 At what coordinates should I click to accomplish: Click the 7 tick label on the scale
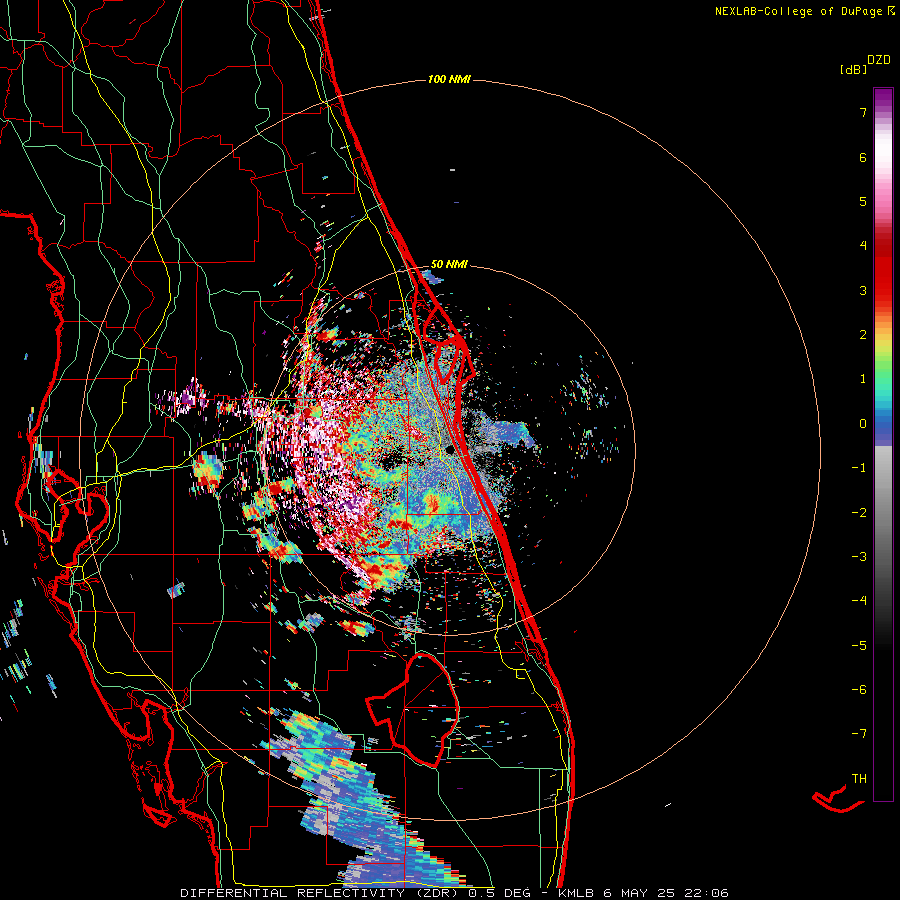pyautogui.click(x=863, y=112)
